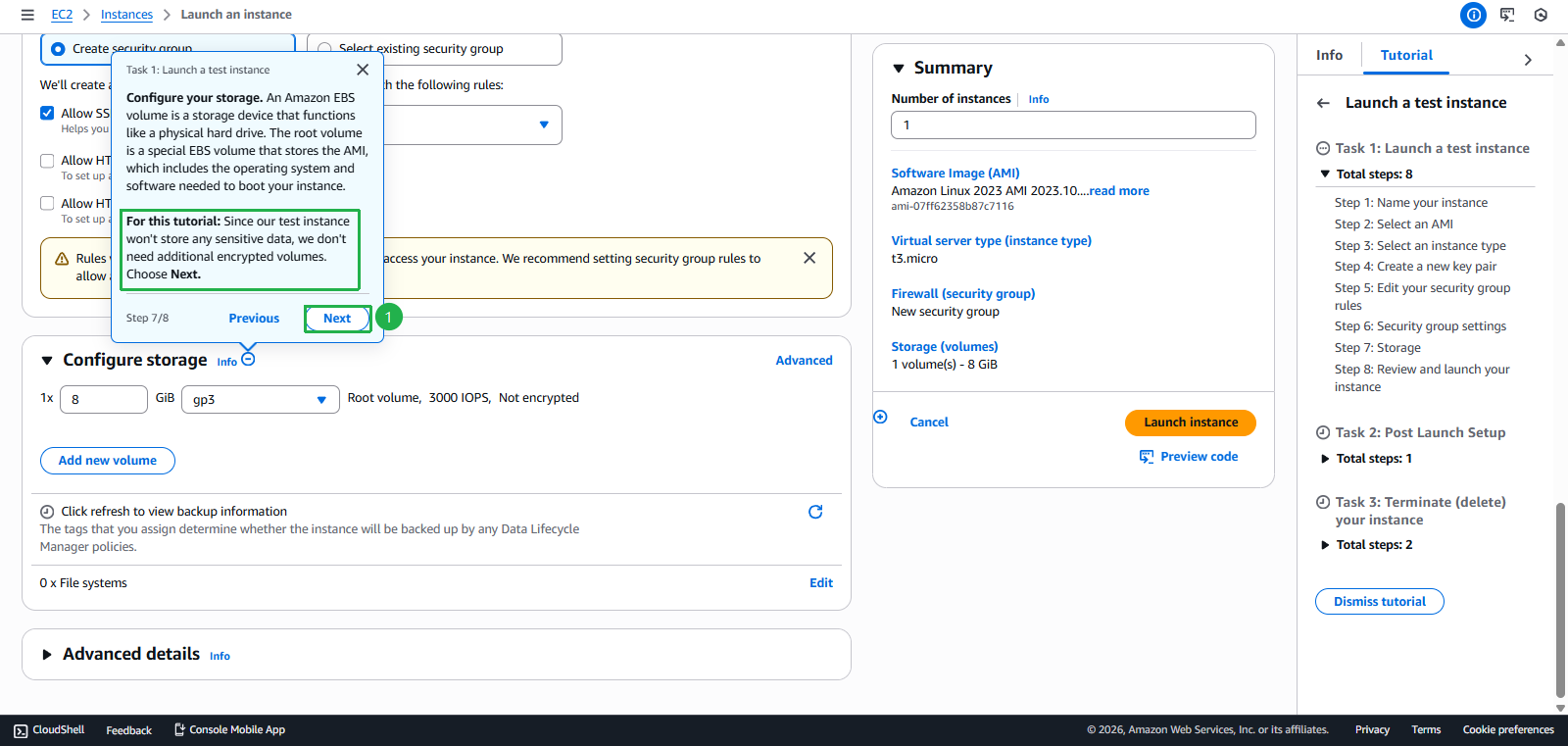Click the blue info circle icon in header
Image resolution: width=1568 pixels, height=746 pixels.
click(x=1473, y=15)
